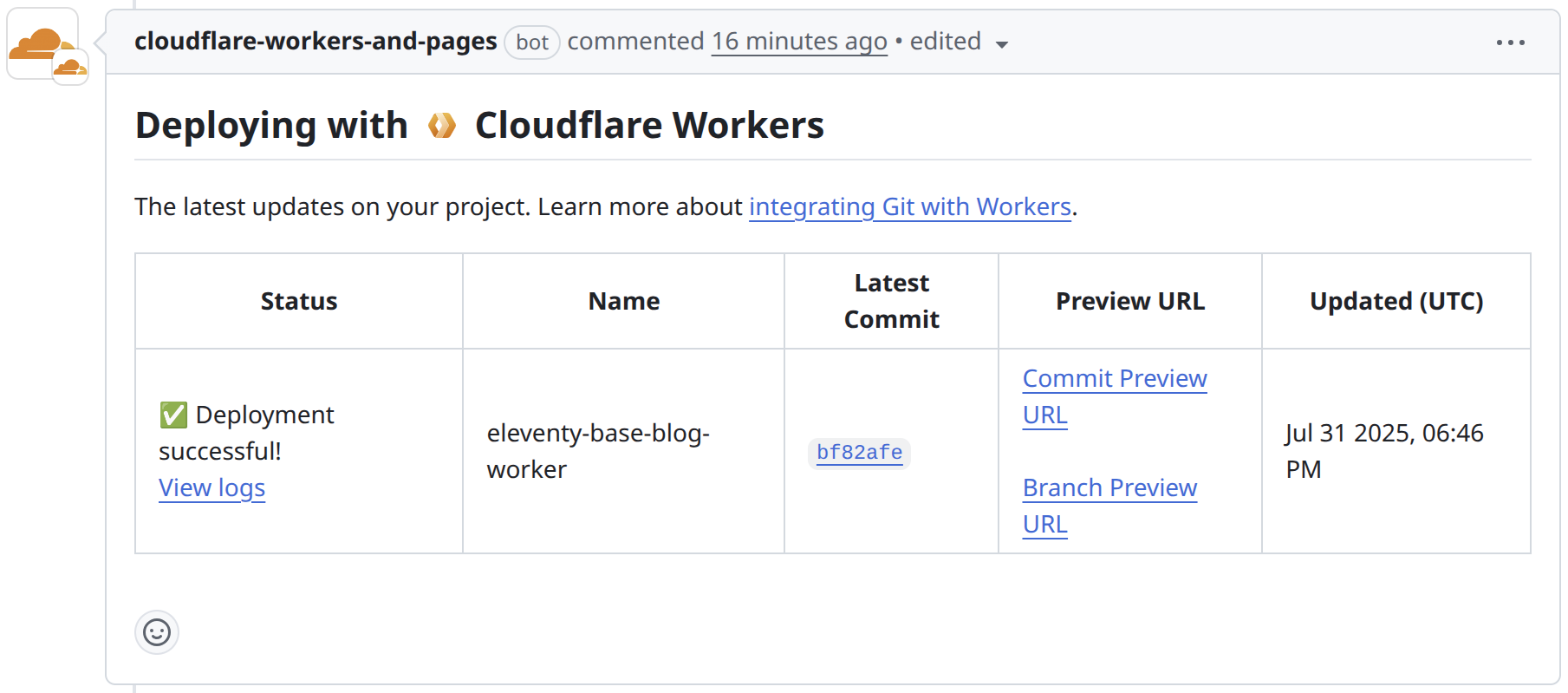This screenshot has width=1568, height=693.
Task: Click the eleventy-base-blog-worker name cell
Action: (x=597, y=451)
